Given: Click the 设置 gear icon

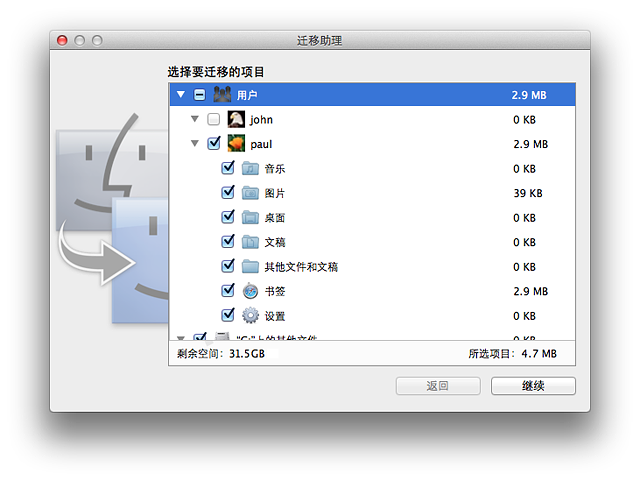Looking at the screenshot, I should (x=250, y=316).
